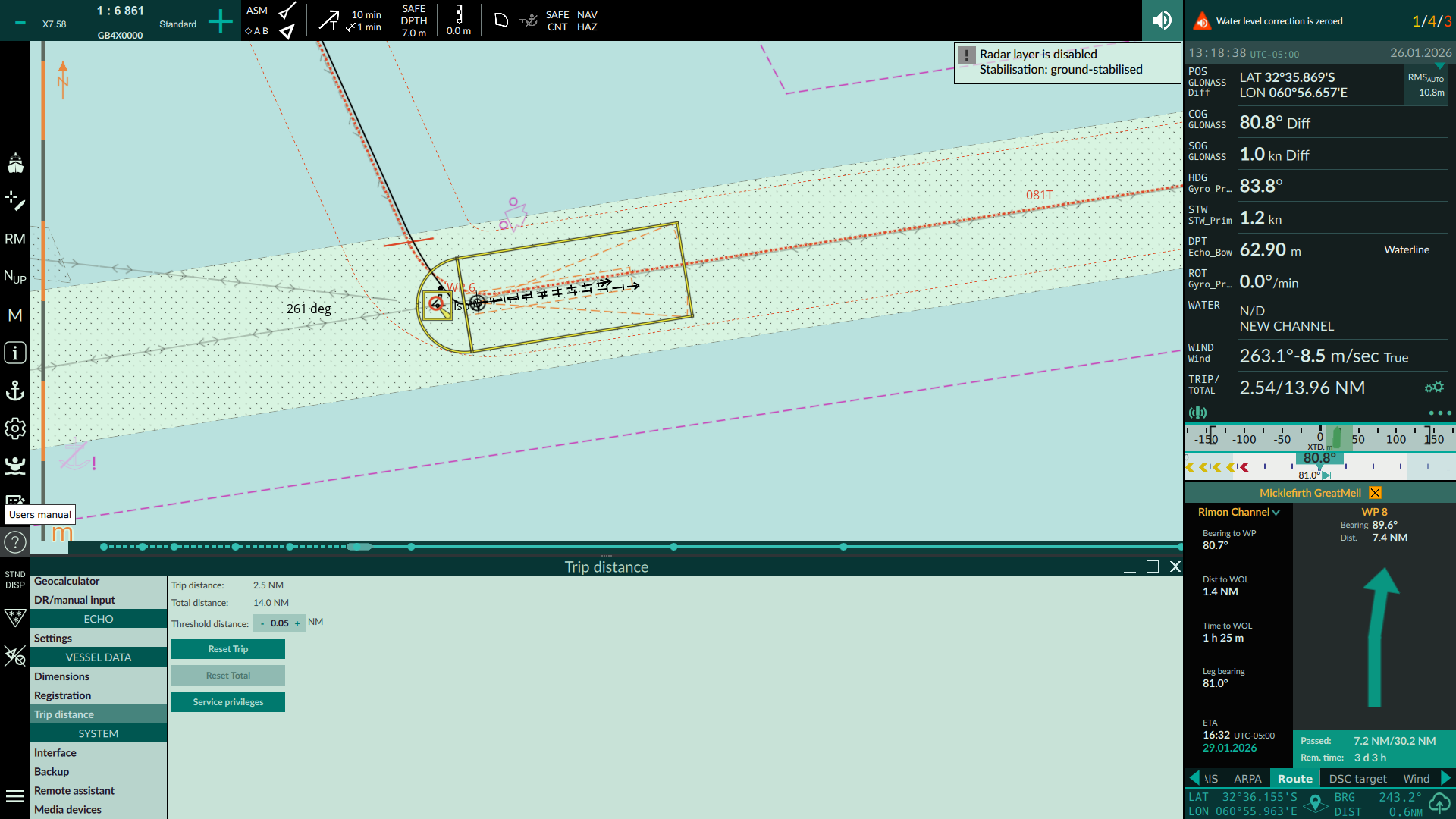Toggle North Up orientation mode

tap(15, 277)
